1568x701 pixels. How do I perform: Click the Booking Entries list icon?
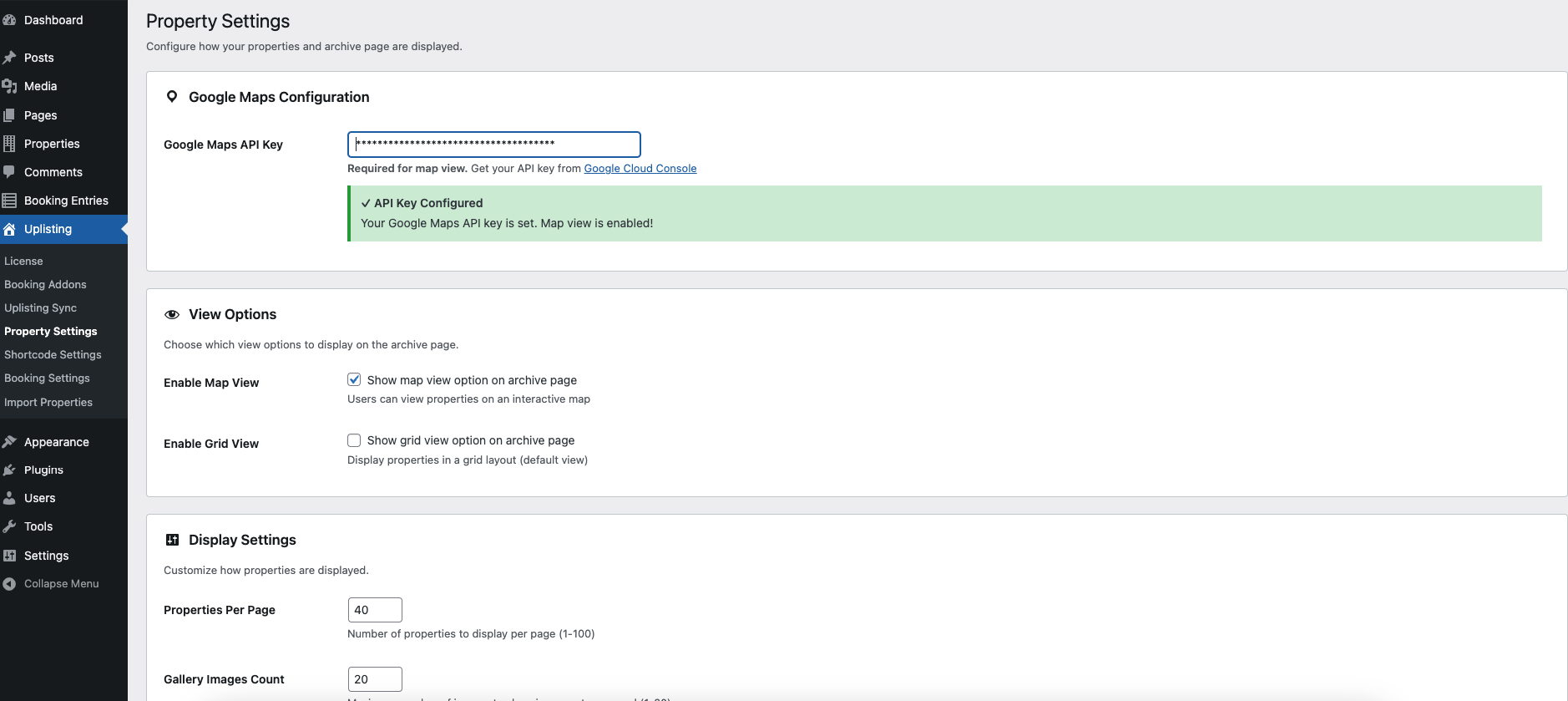(x=9, y=201)
